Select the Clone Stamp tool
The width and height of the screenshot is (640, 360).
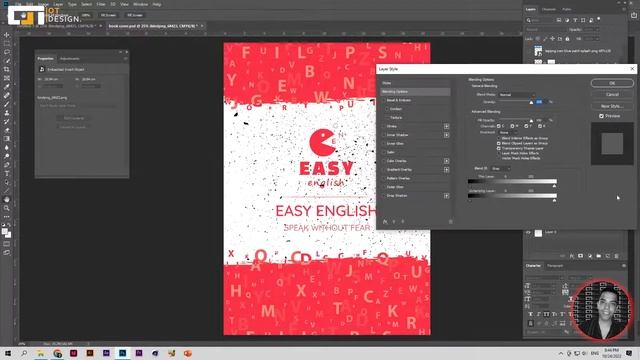(7, 113)
